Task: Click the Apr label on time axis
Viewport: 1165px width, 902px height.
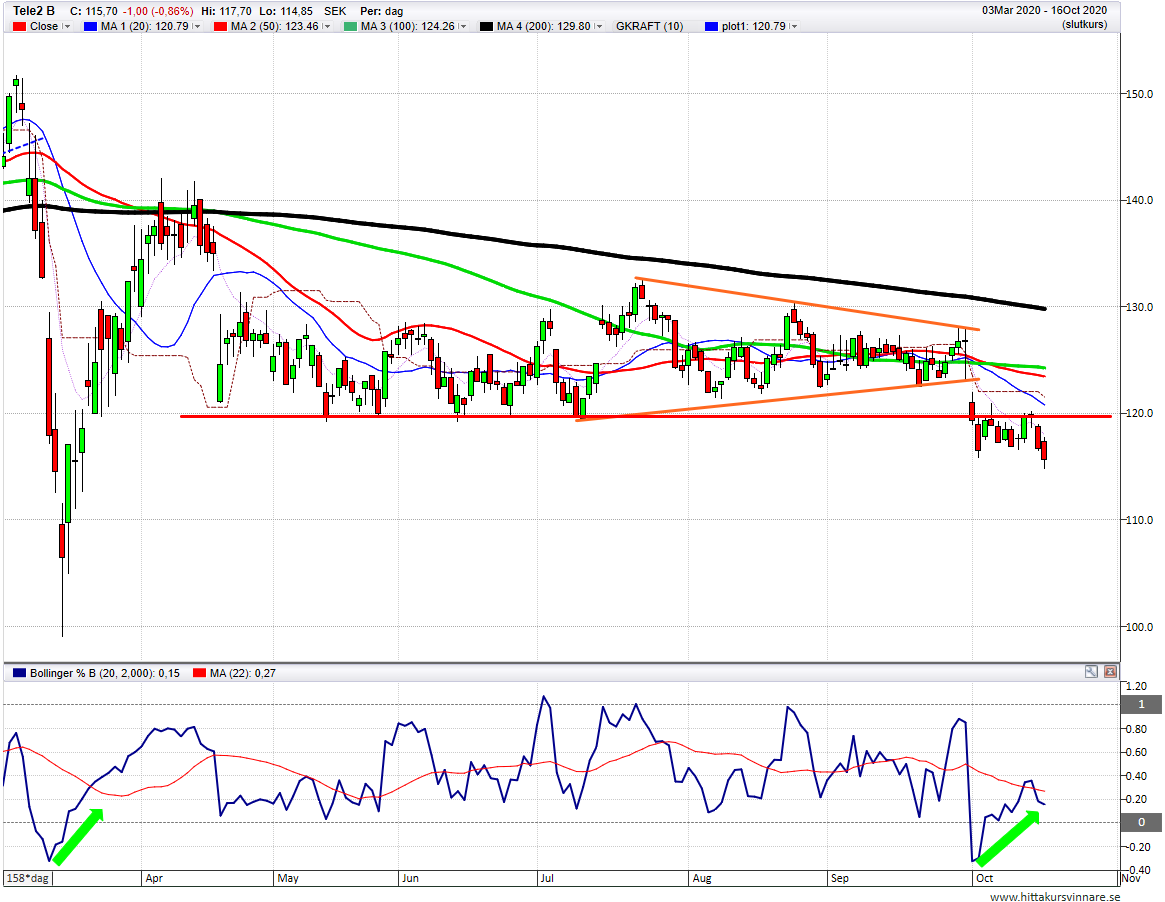Action: tap(154, 878)
